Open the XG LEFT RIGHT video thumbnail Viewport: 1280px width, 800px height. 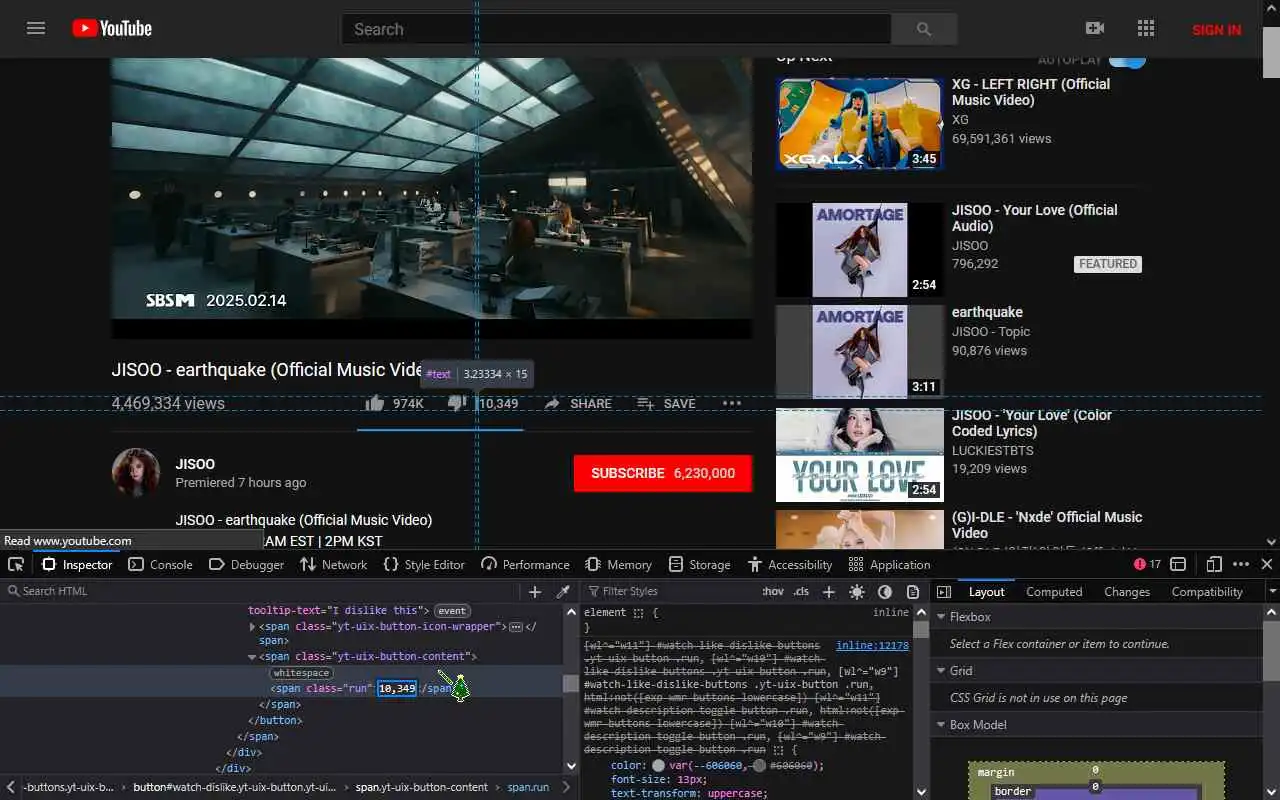click(860, 123)
